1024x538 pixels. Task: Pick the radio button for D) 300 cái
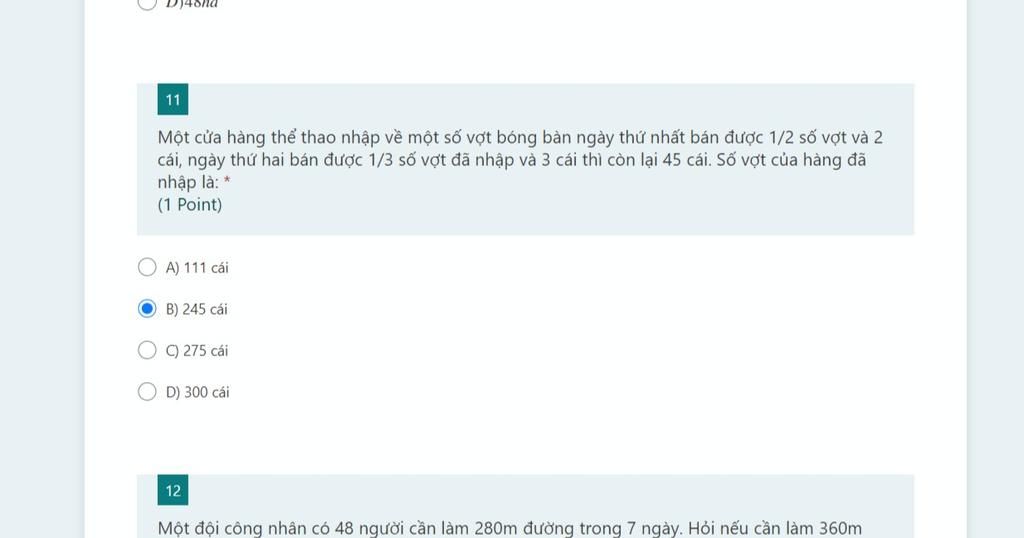[x=147, y=392]
